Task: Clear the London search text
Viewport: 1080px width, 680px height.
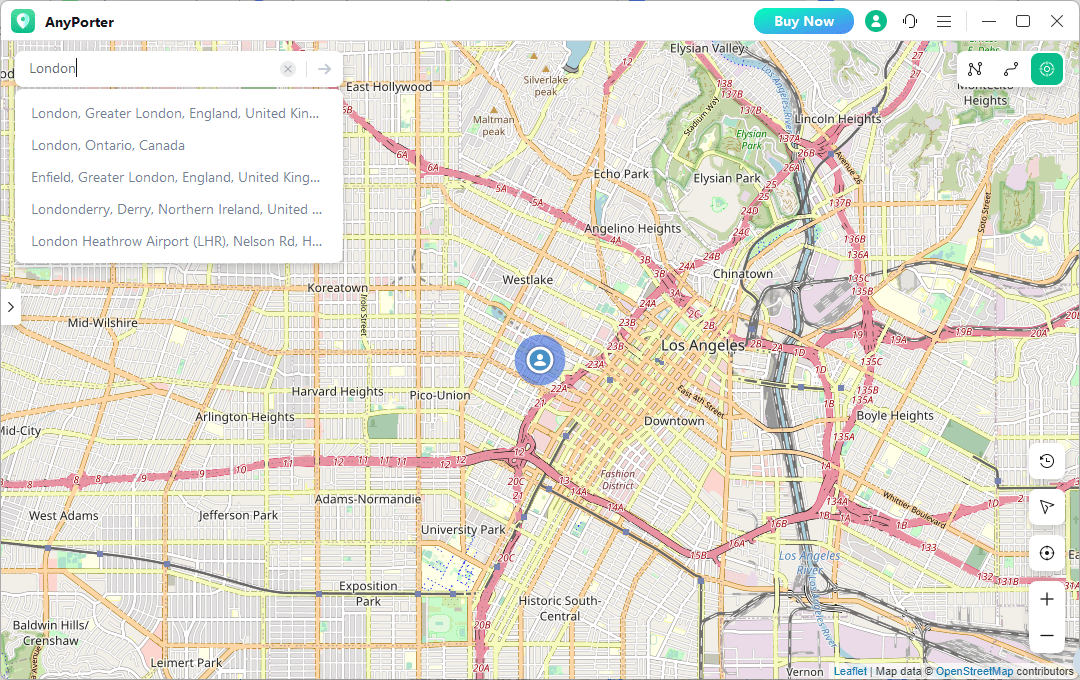Action: coord(288,69)
